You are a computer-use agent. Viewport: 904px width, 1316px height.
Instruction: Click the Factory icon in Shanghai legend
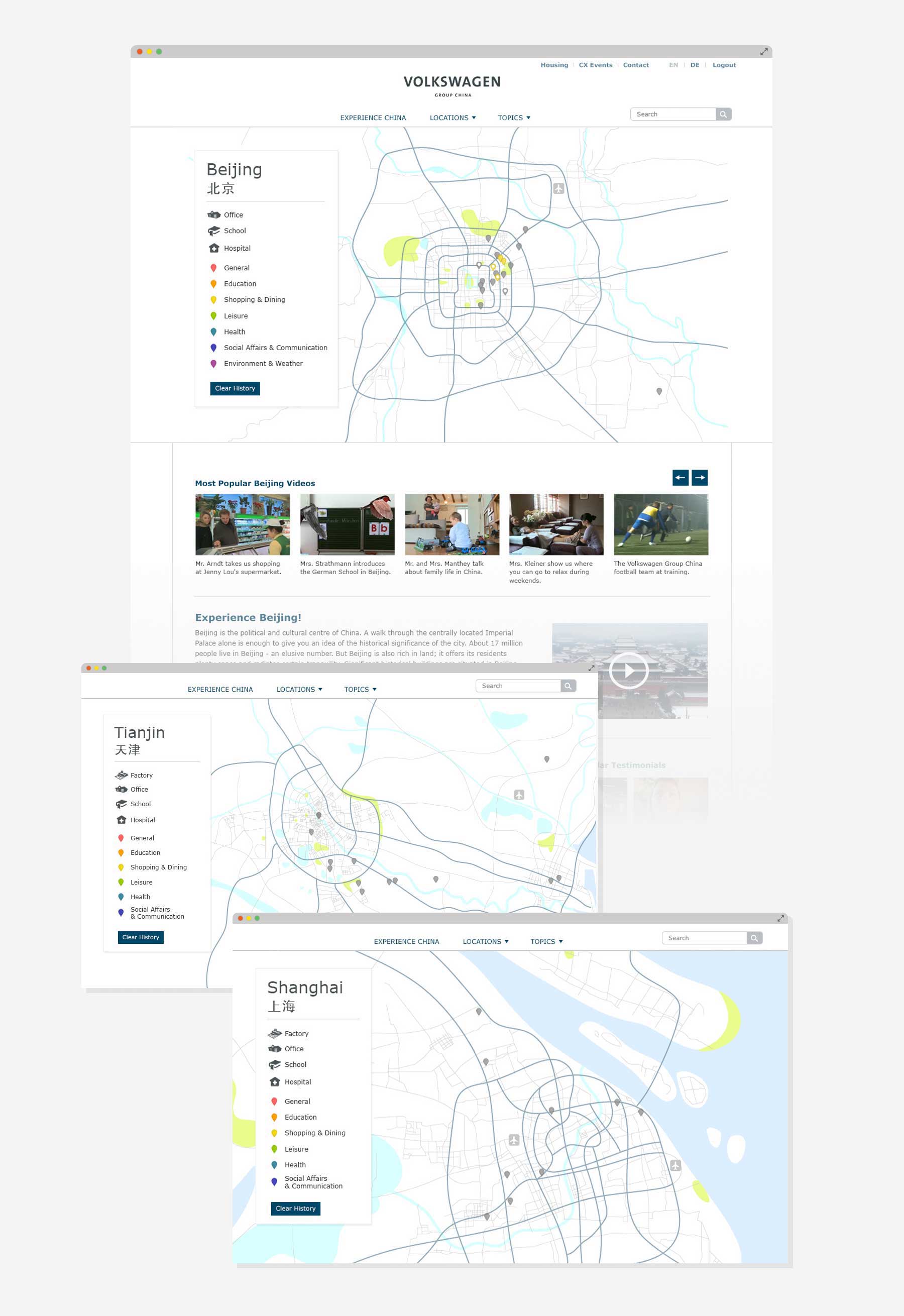[275, 1034]
